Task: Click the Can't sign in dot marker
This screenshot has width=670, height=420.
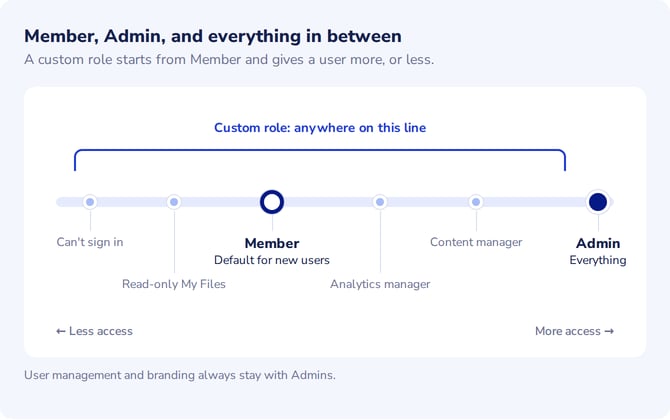Action: 90,202
